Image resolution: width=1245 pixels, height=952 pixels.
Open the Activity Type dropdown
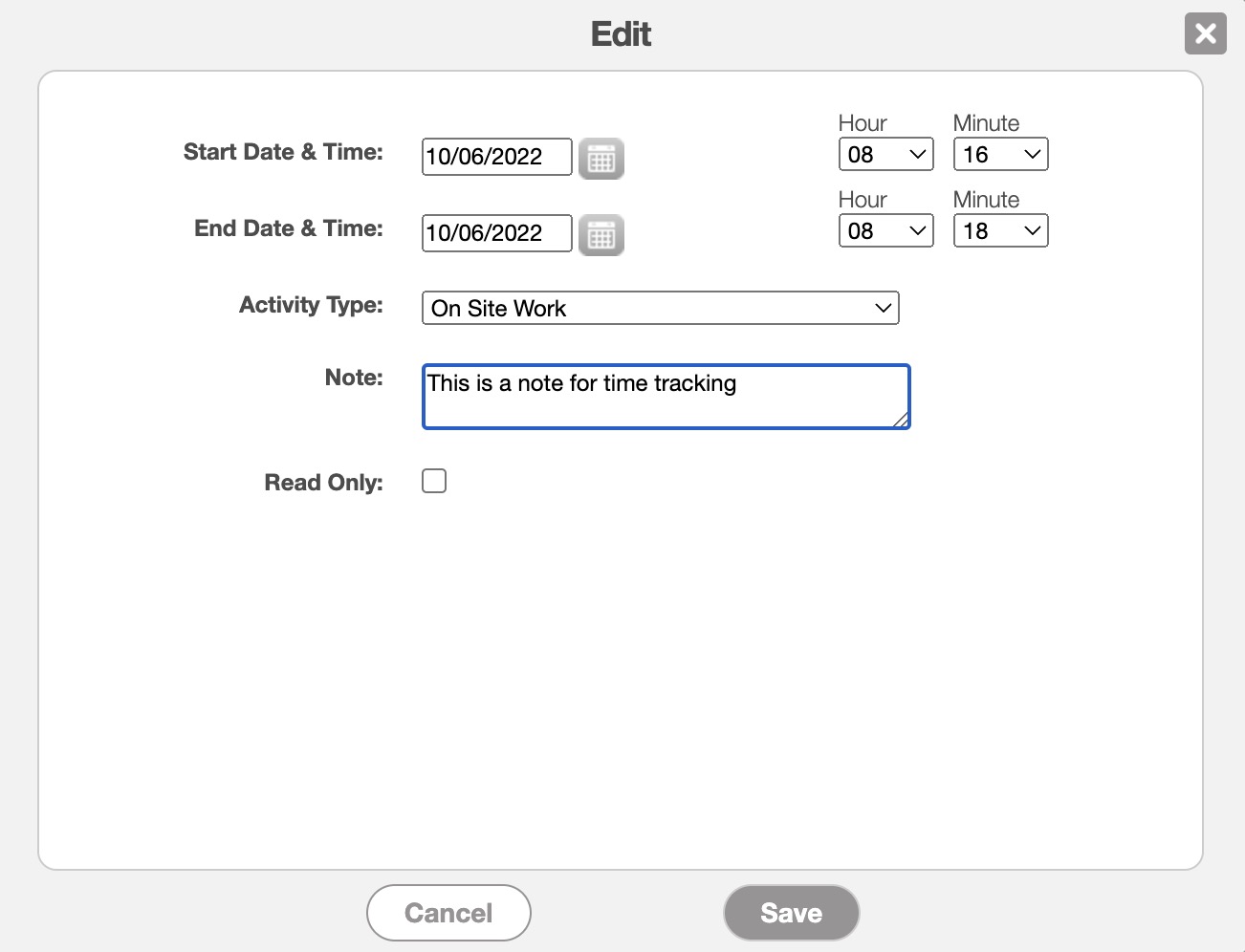[x=660, y=308]
